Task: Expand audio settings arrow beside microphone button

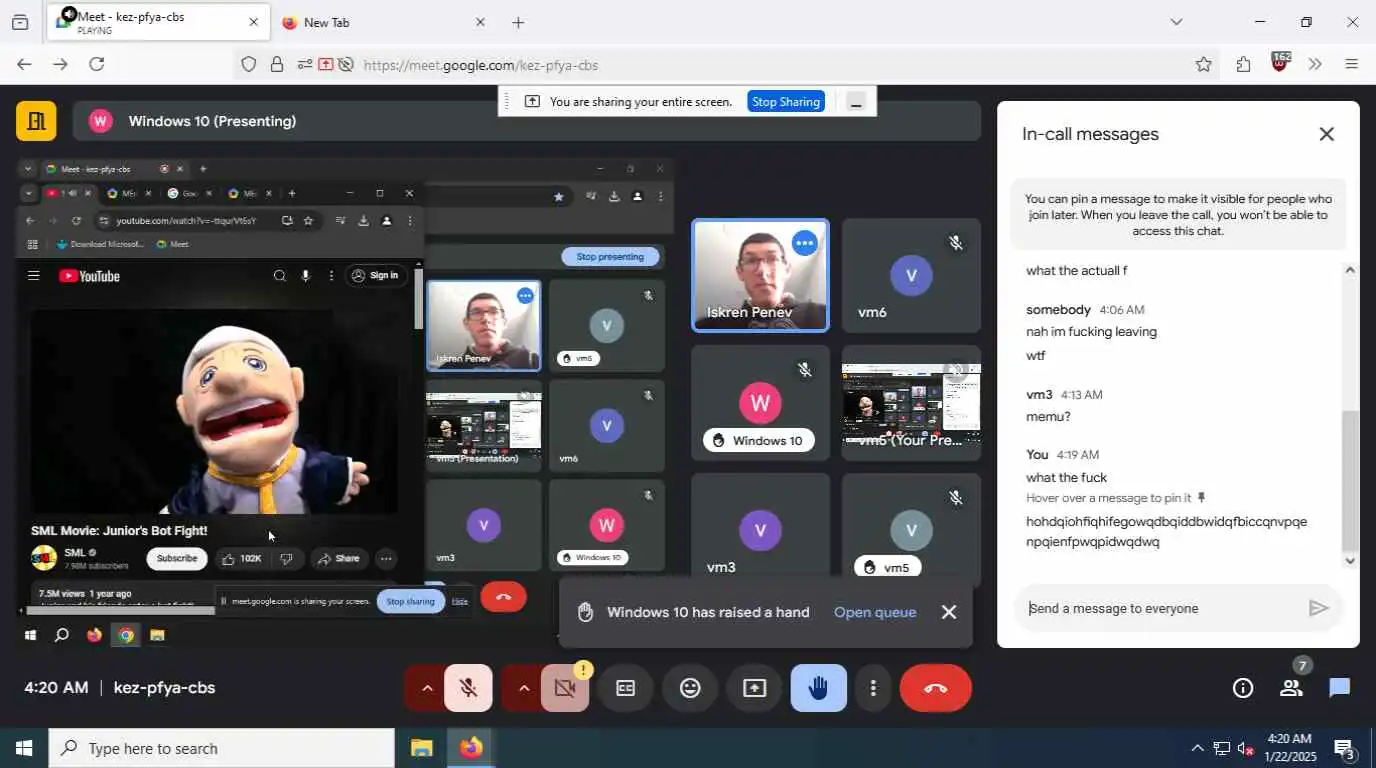Action: coord(427,688)
